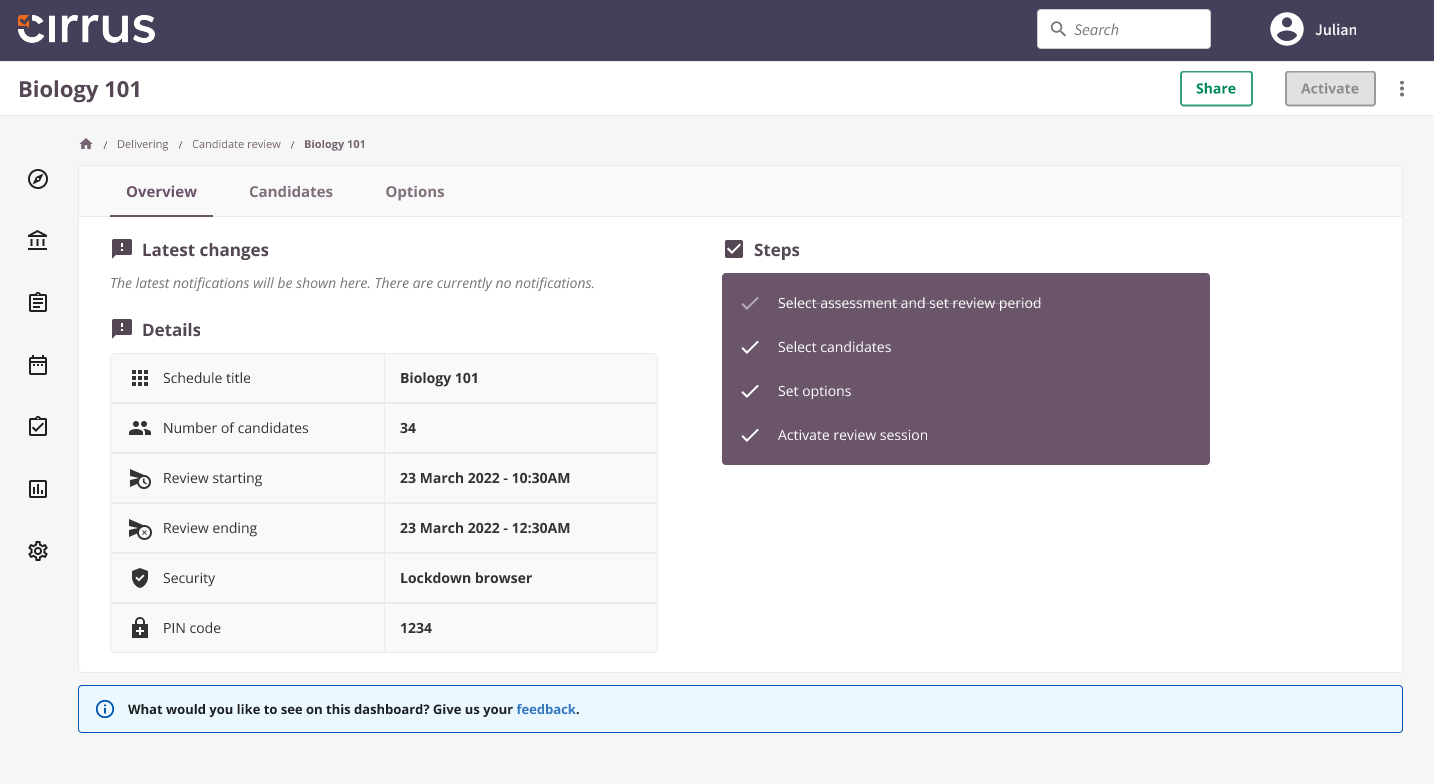Open the Delivering breadcrumb
Image resolution: width=1434 pixels, height=784 pixels.
(142, 144)
